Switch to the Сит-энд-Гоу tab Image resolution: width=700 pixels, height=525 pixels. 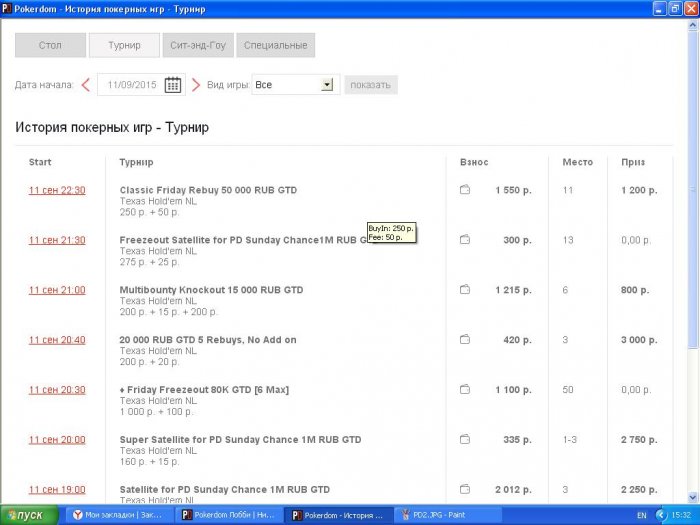pos(198,45)
